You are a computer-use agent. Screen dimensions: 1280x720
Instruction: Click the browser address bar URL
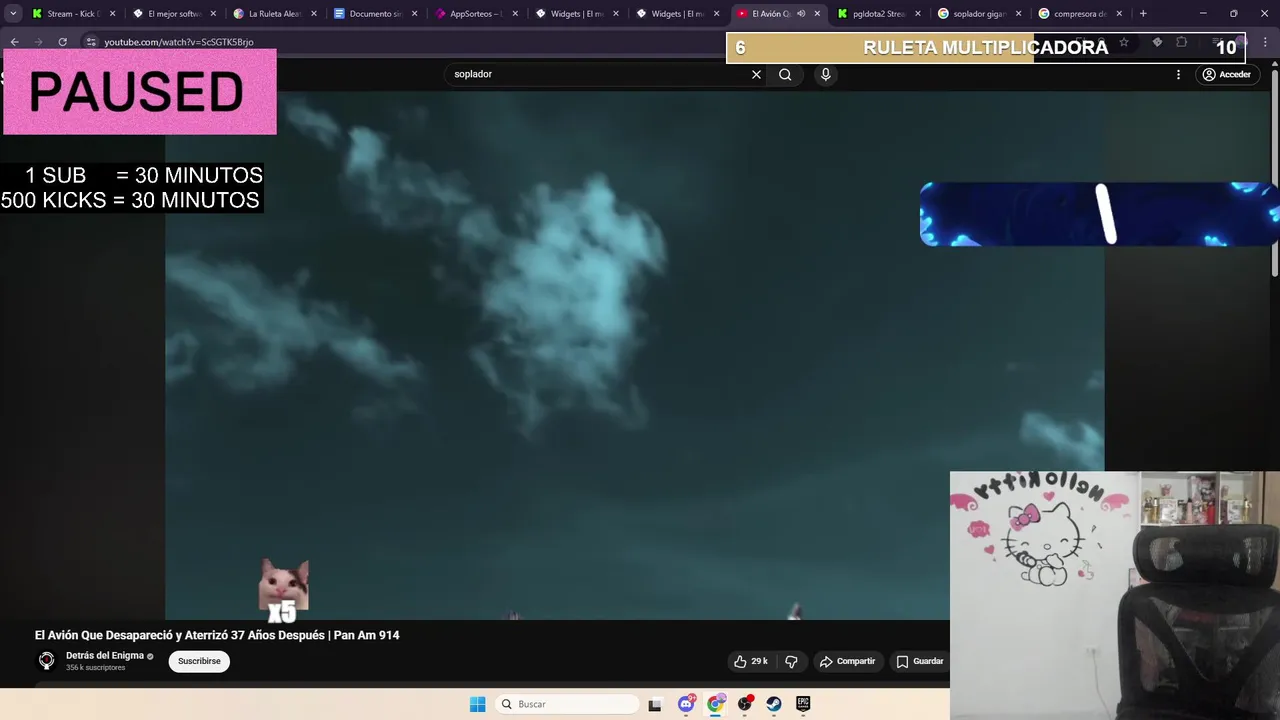tap(179, 42)
